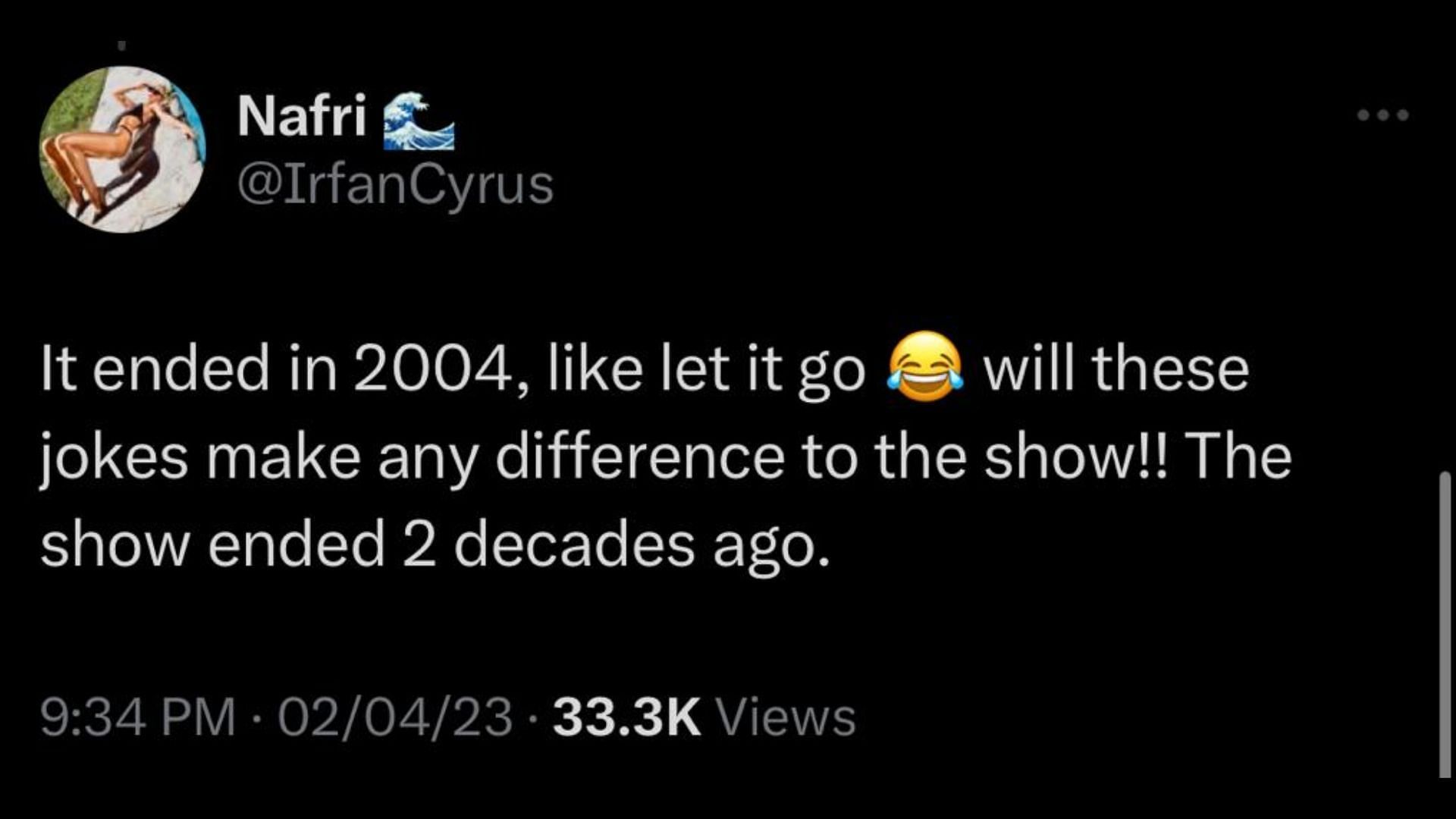The width and height of the screenshot is (1456, 819).
Task: Click the laughing tears emoji in tweet
Action: point(924,366)
